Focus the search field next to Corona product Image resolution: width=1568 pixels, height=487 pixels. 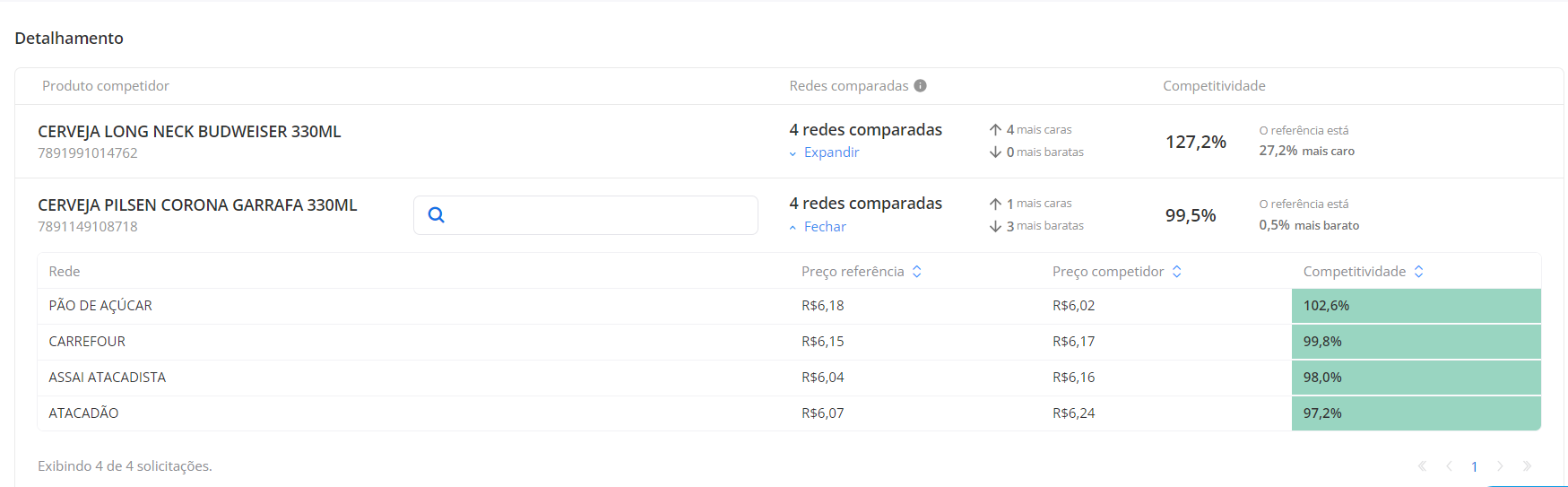[585, 215]
